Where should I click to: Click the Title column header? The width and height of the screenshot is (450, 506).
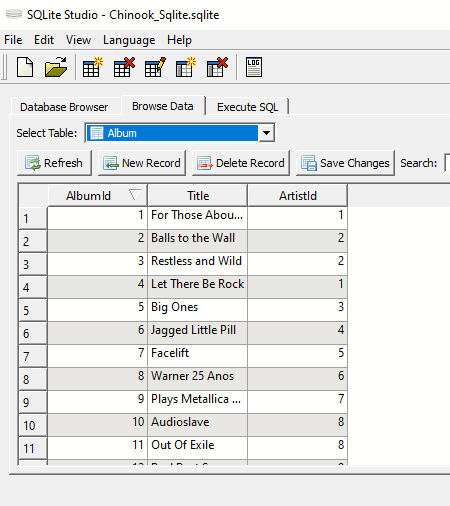[x=198, y=196]
